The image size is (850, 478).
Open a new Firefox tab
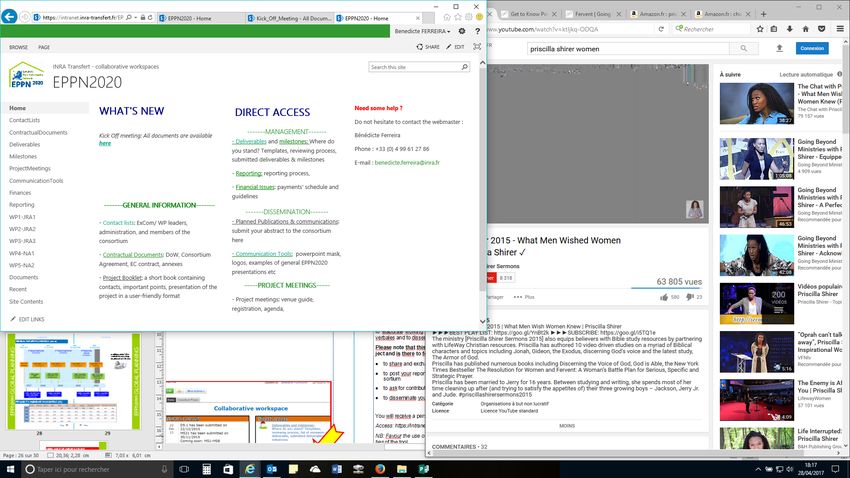(x=763, y=14)
